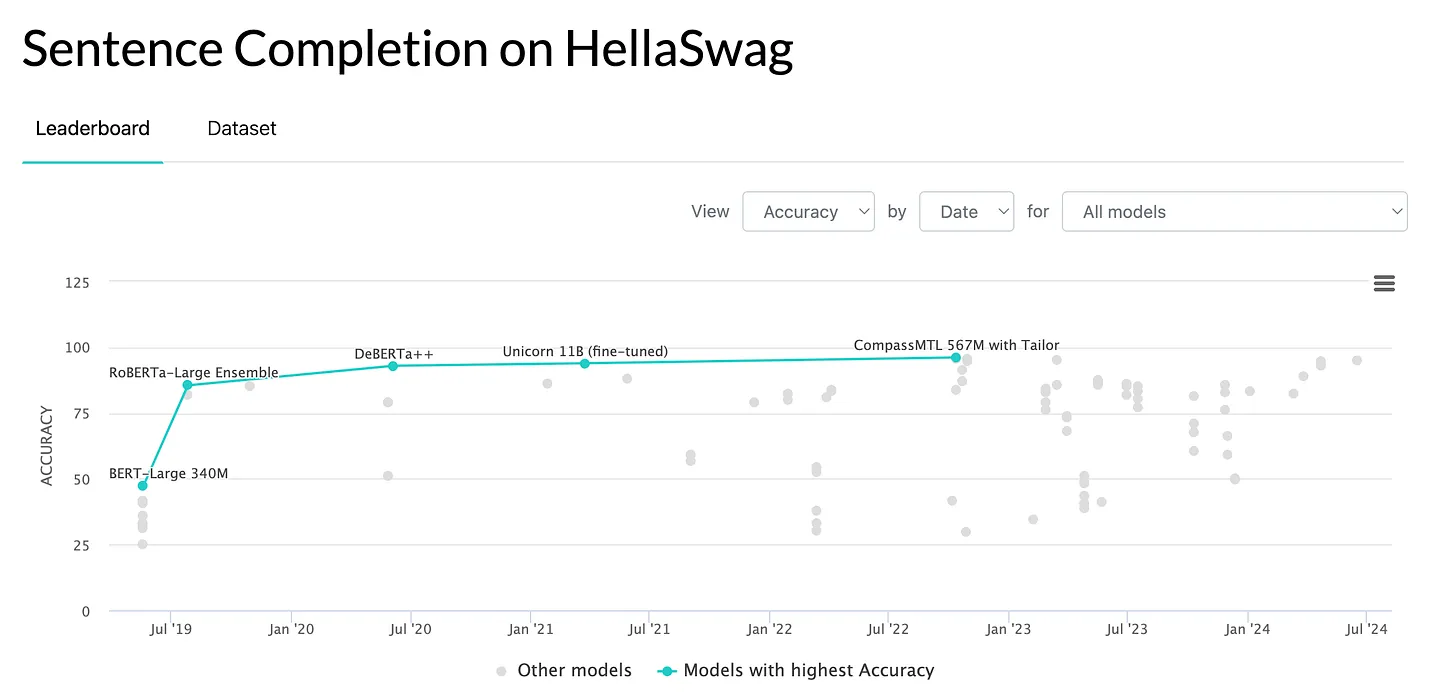This screenshot has width=1456, height=695.
Task: Select the RoBERTa-Large Ensemble data point
Action: point(189,383)
